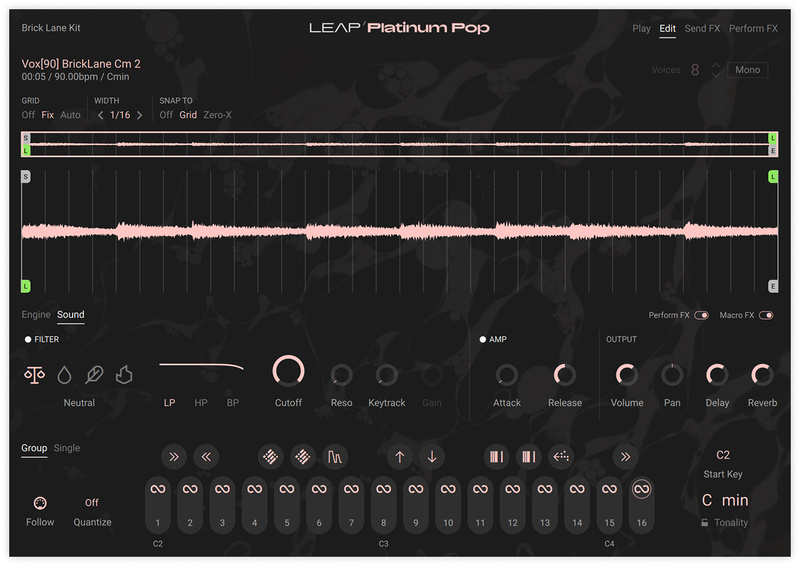Click the Tonality lock icon

[705, 523]
